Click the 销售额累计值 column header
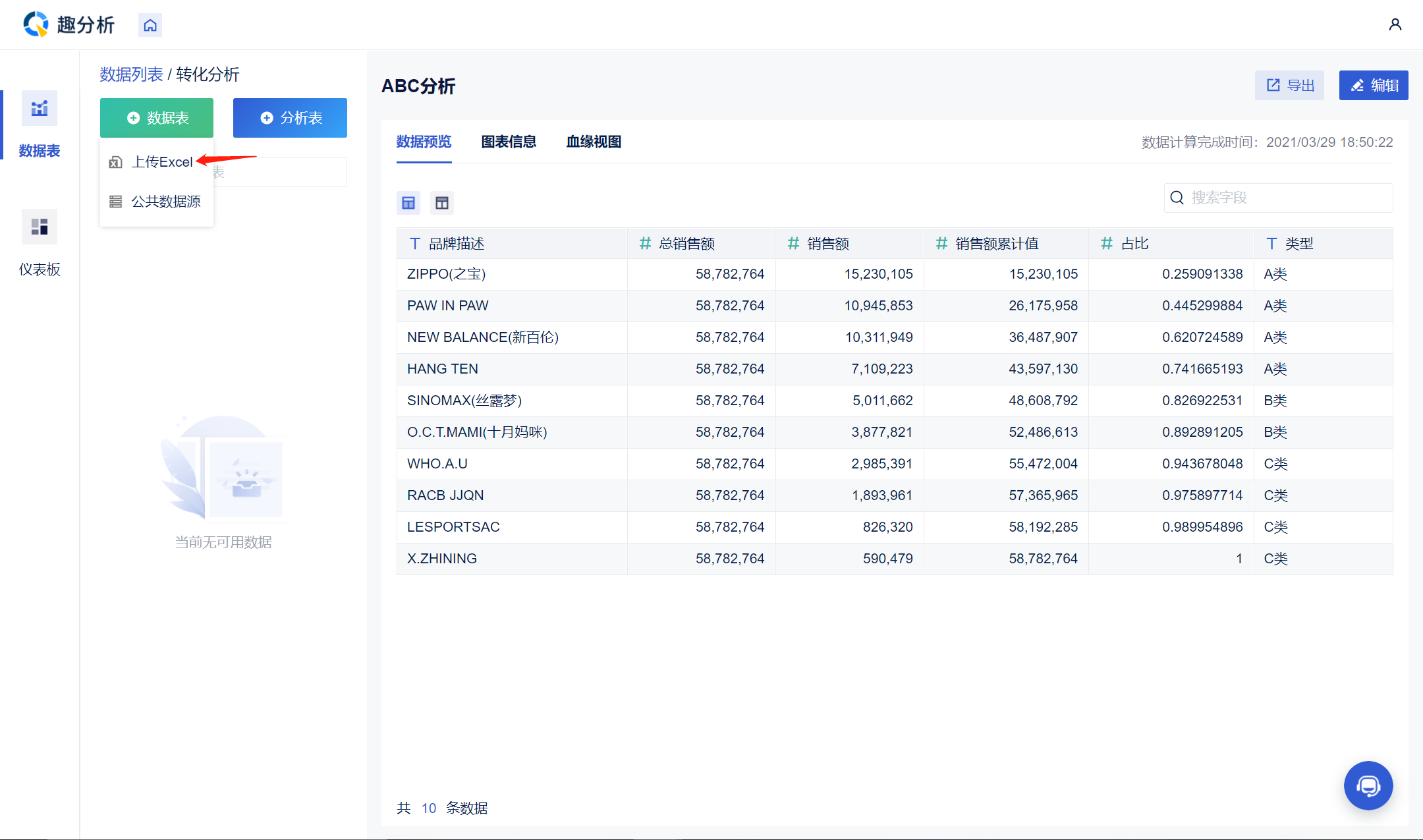This screenshot has width=1423, height=840. click(x=996, y=244)
